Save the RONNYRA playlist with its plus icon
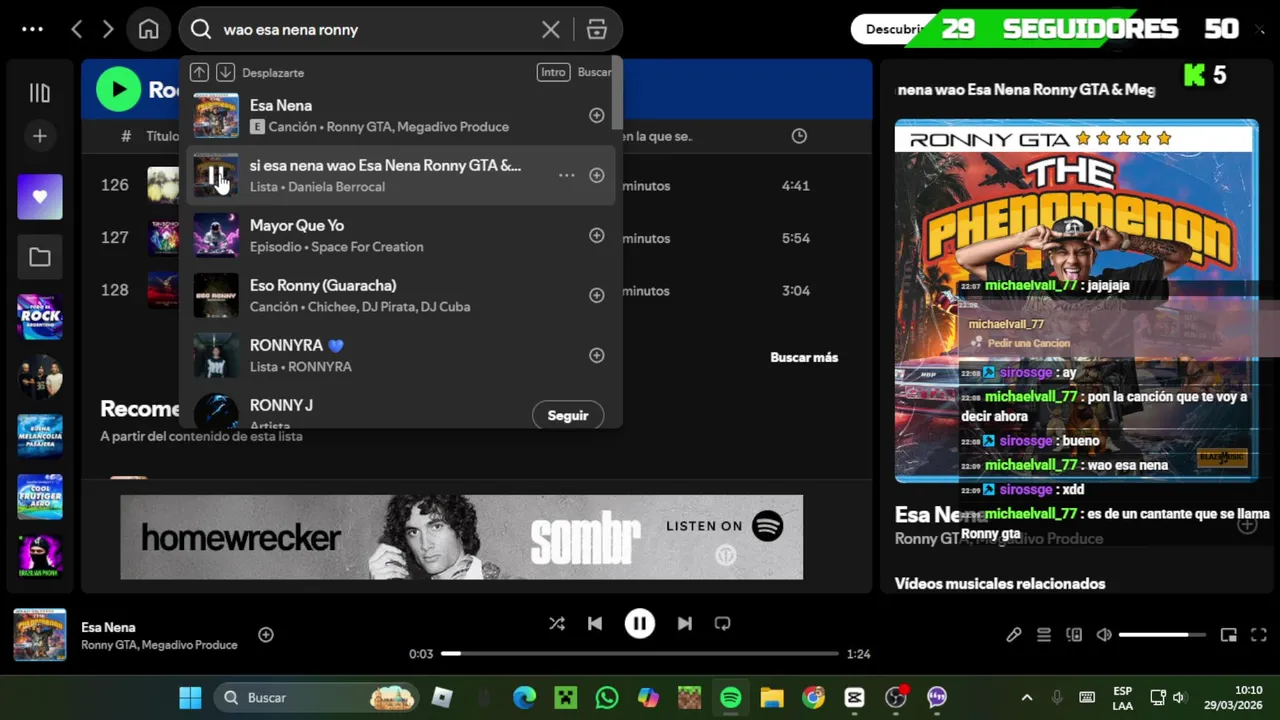The image size is (1280, 720). (x=597, y=355)
